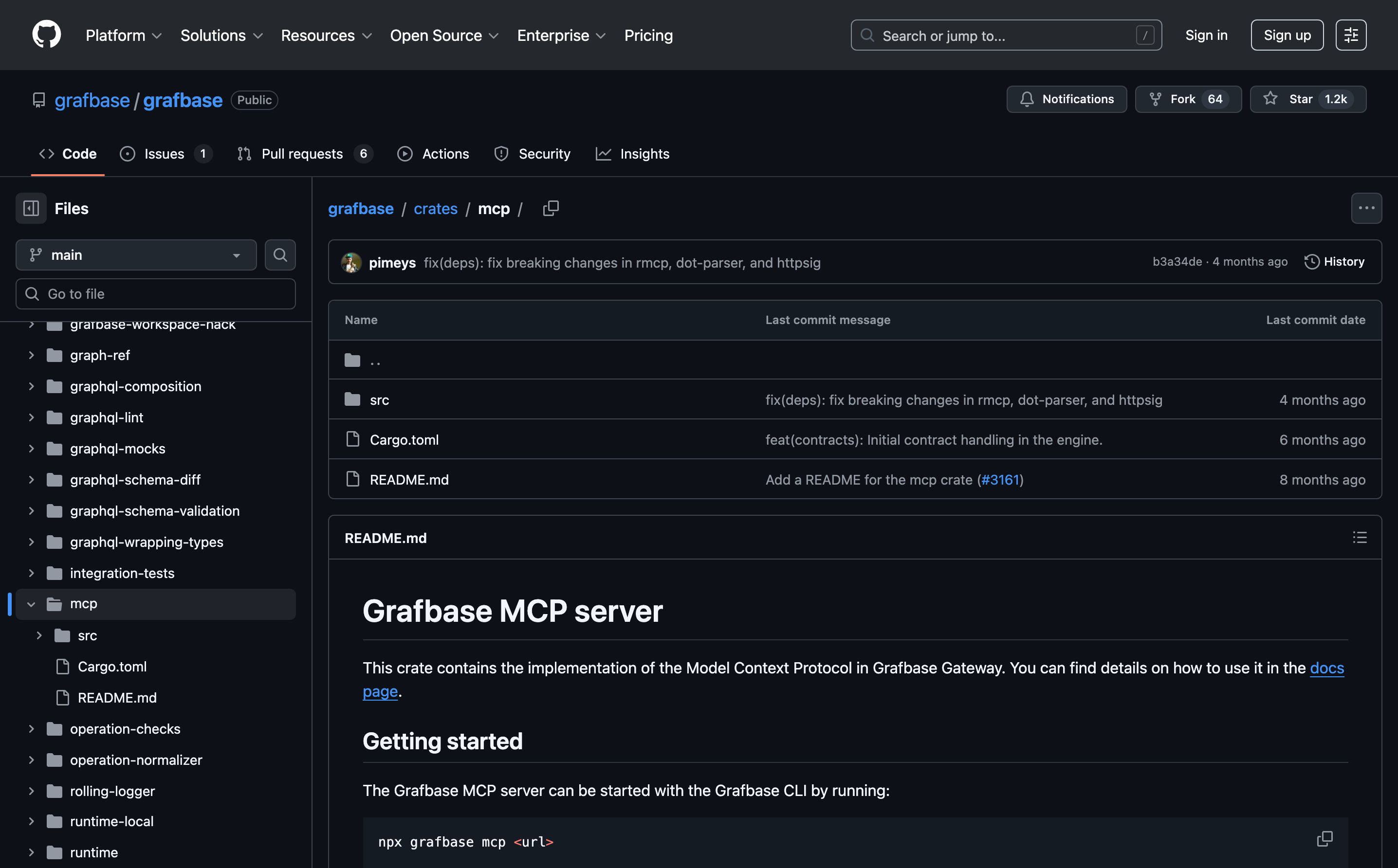
Task: Open README outline list icon
Action: click(x=1359, y=537)
